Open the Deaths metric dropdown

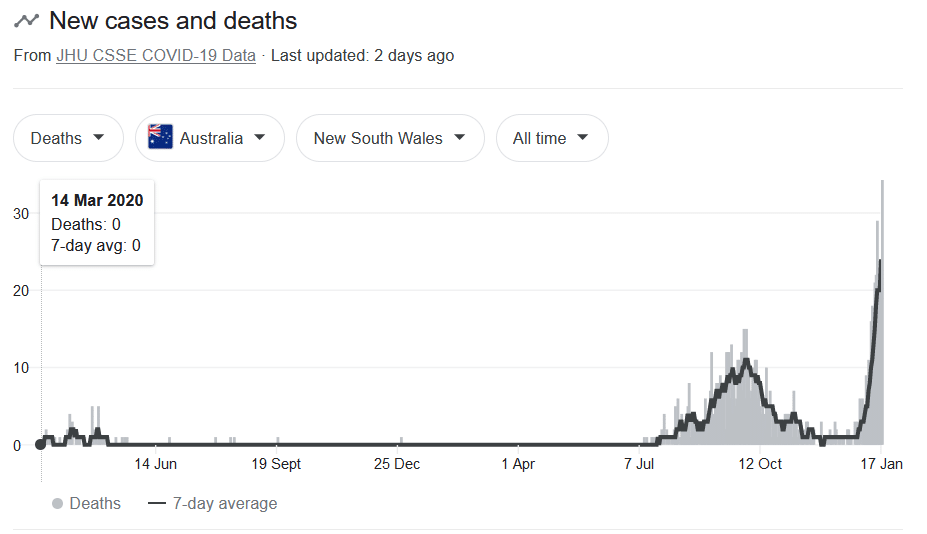click(69, 138)
